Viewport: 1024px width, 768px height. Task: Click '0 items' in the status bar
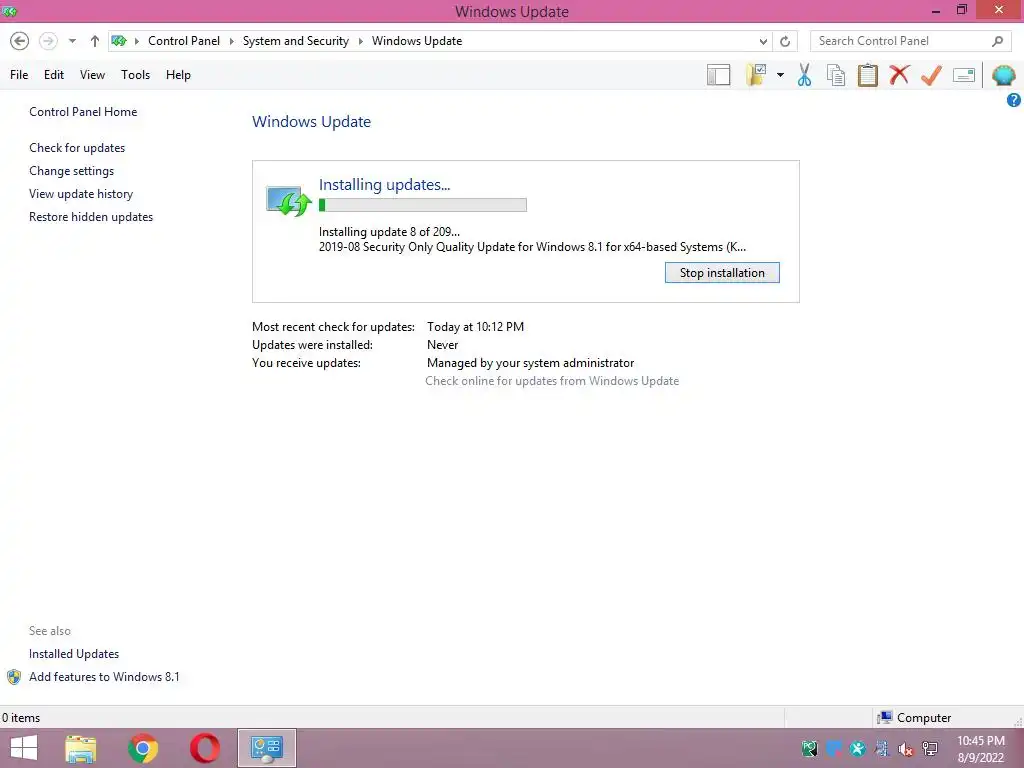[21, 718]
